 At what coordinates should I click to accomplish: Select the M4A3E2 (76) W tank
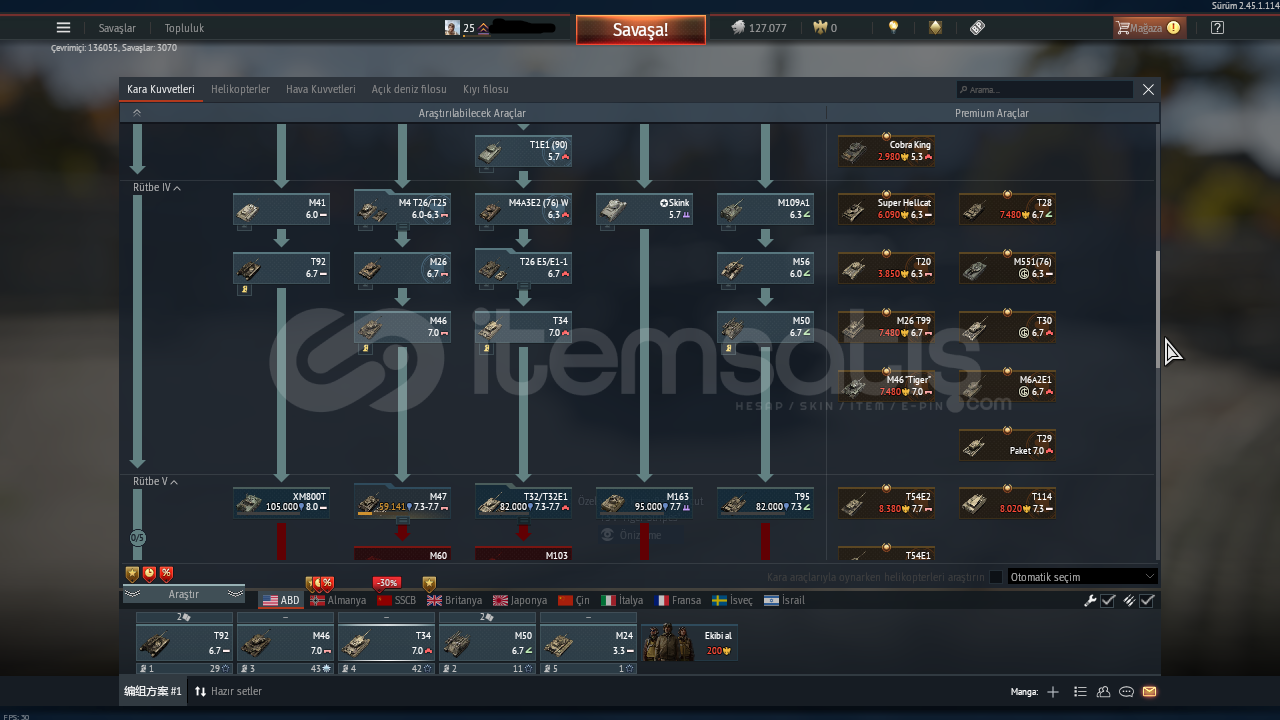523,209
